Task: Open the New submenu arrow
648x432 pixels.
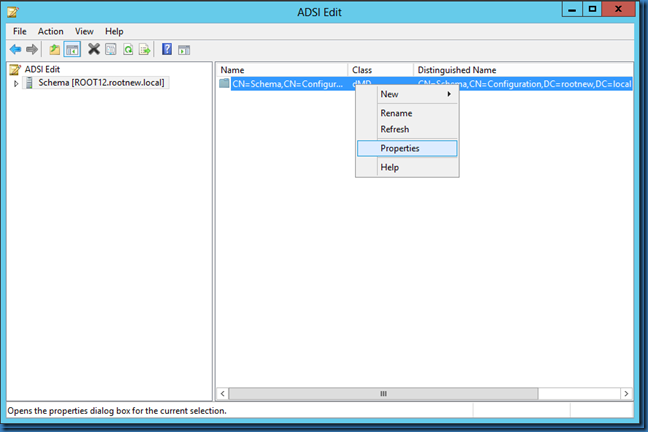Action: tap(449, 94)
